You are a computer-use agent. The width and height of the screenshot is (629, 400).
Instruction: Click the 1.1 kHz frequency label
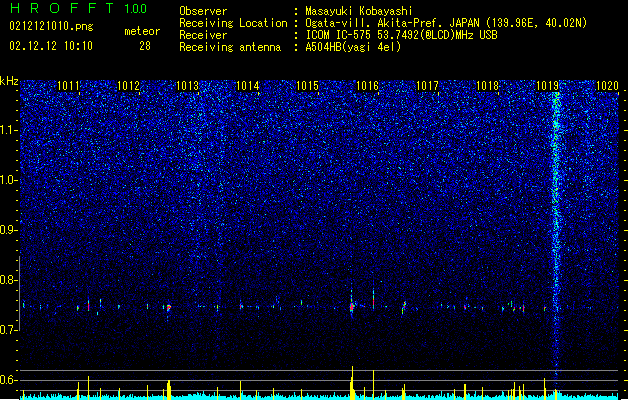coord(9,130)
